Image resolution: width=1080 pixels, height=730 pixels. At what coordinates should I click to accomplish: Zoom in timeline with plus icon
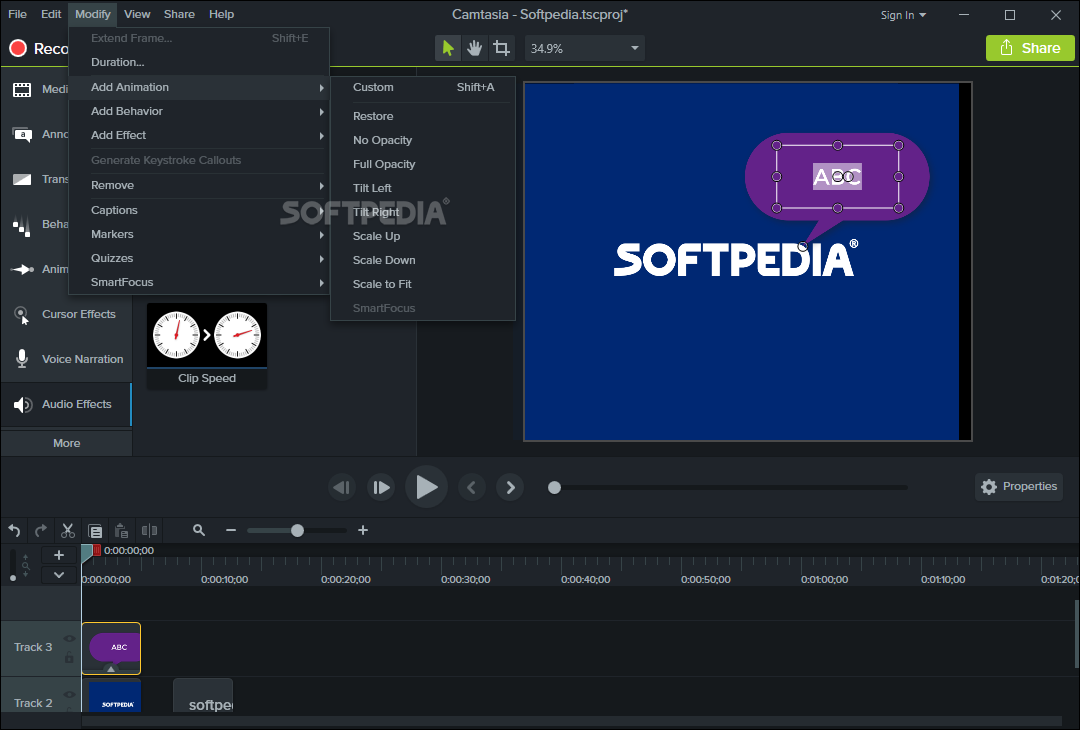click(x=363, y=530)
